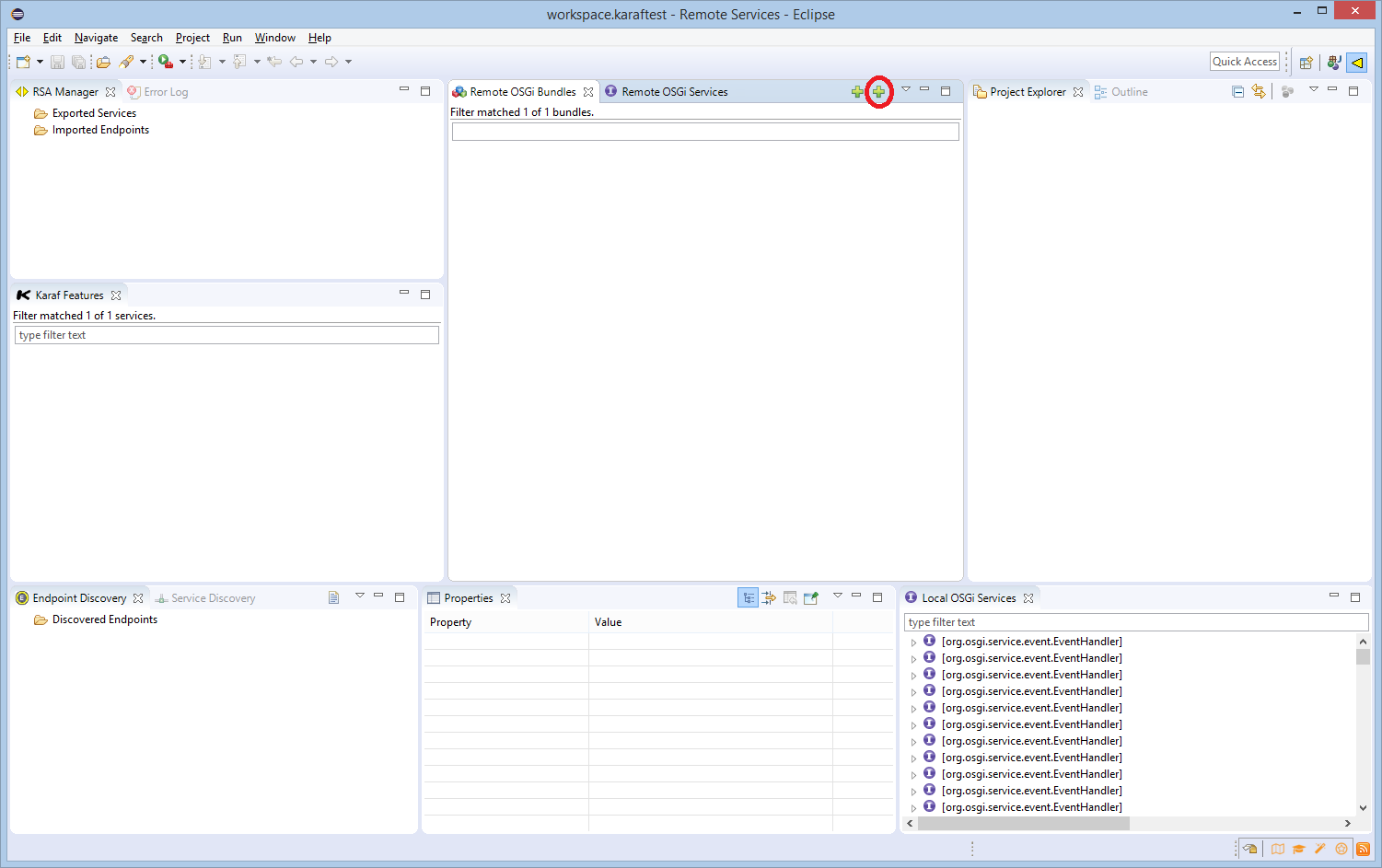Switch to the Java EE perspective icon
Screen dimensions: 1382x868
pos(1333,63)
